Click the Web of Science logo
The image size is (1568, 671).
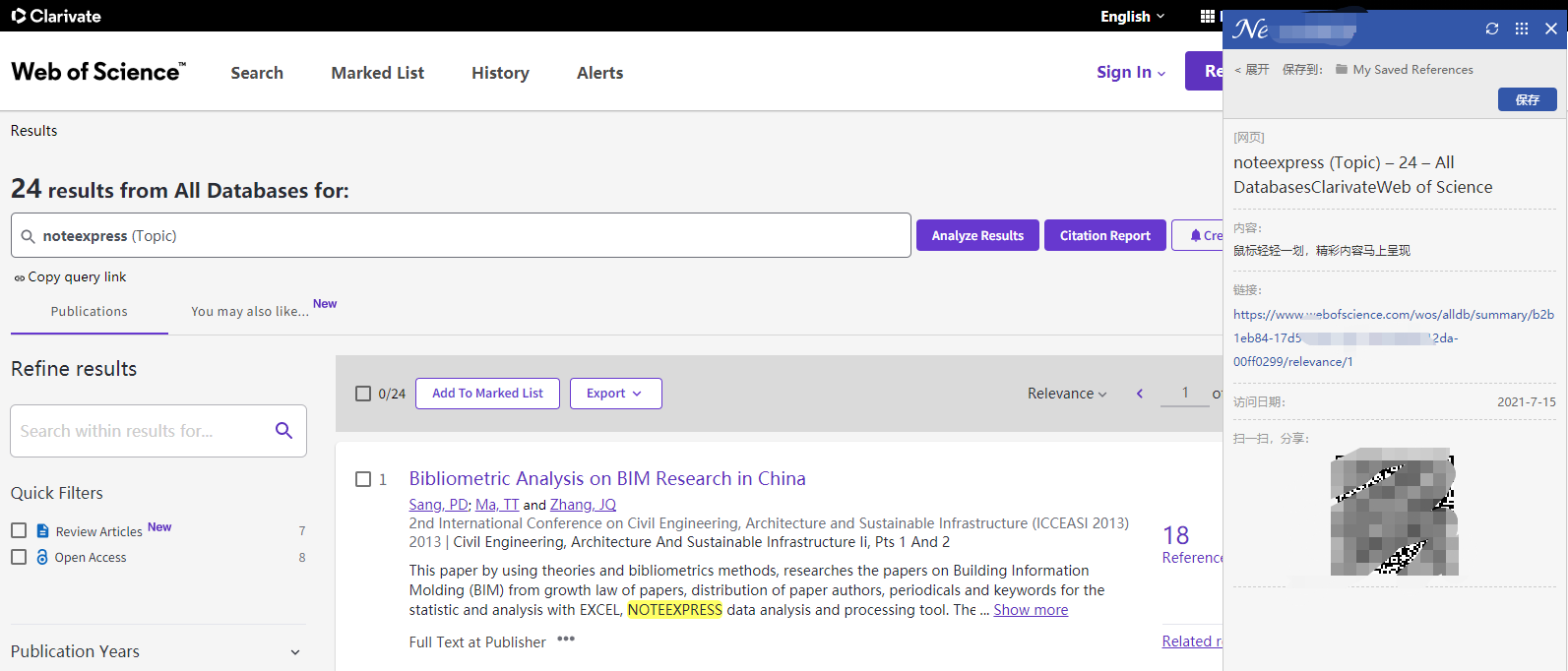pyautogui.click(x=97, y=72)
